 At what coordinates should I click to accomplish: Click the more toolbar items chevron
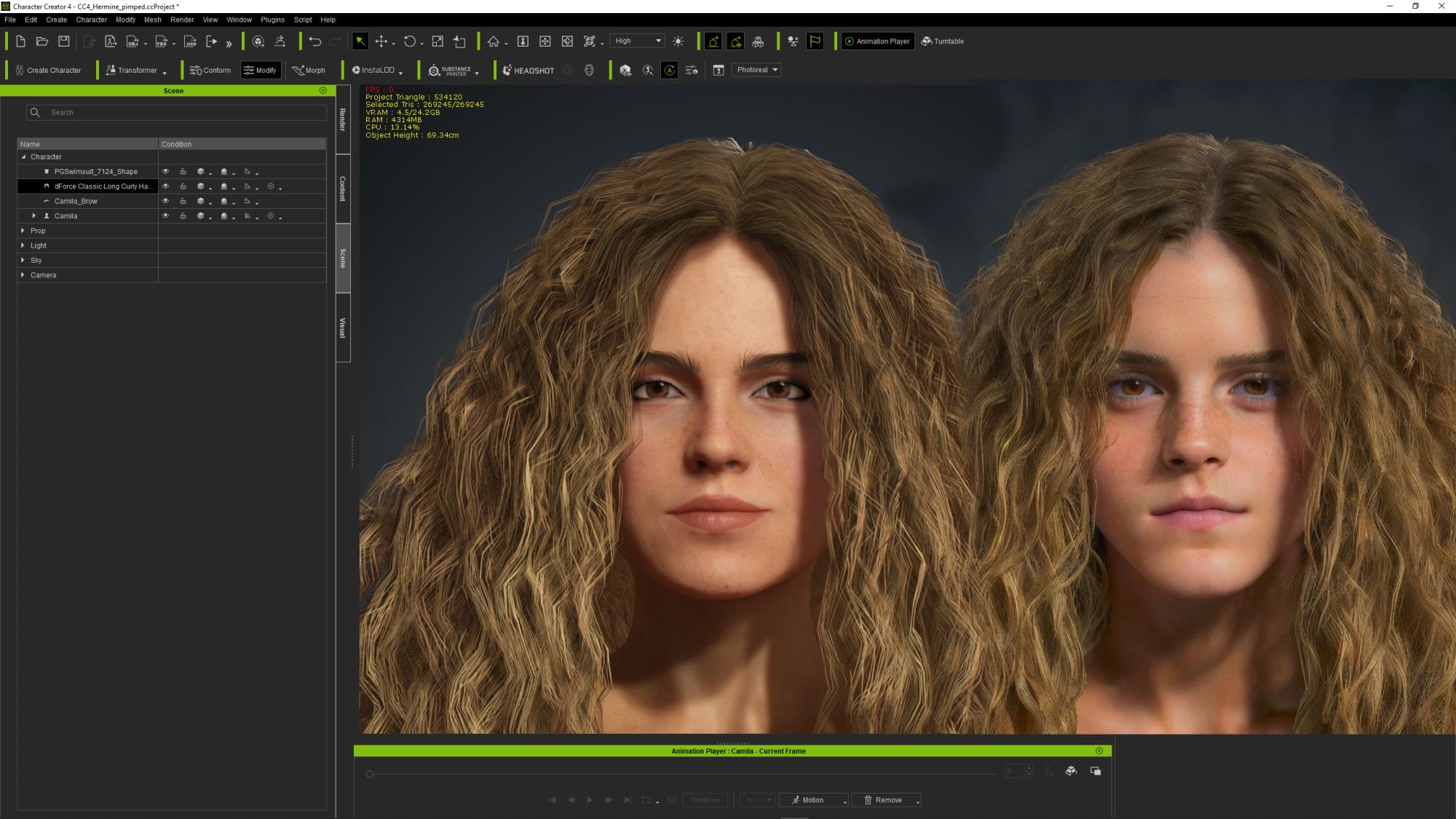point(229,43)
